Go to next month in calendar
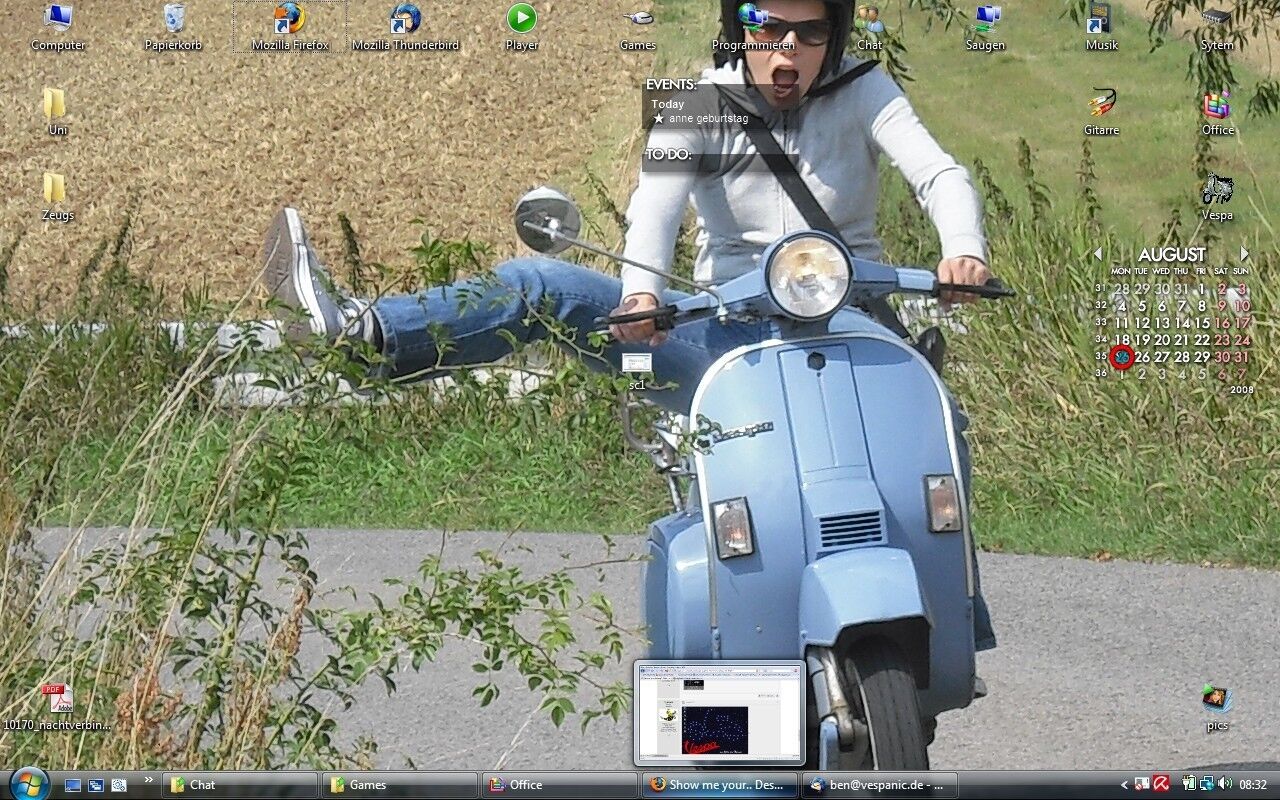 pyautogui.click(x=1244, y=254)
